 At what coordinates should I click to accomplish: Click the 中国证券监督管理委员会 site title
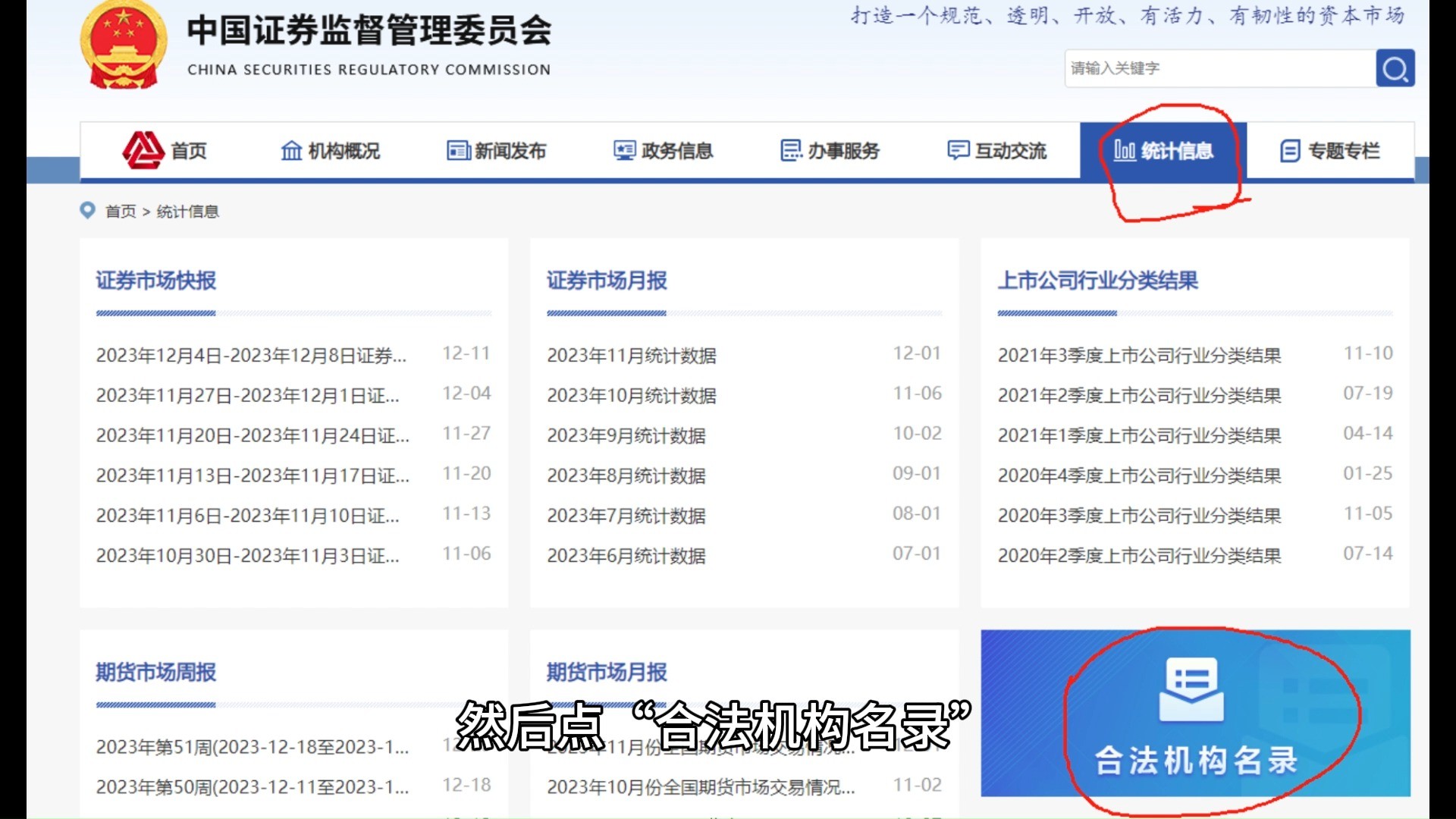click(x=369, y=31)
